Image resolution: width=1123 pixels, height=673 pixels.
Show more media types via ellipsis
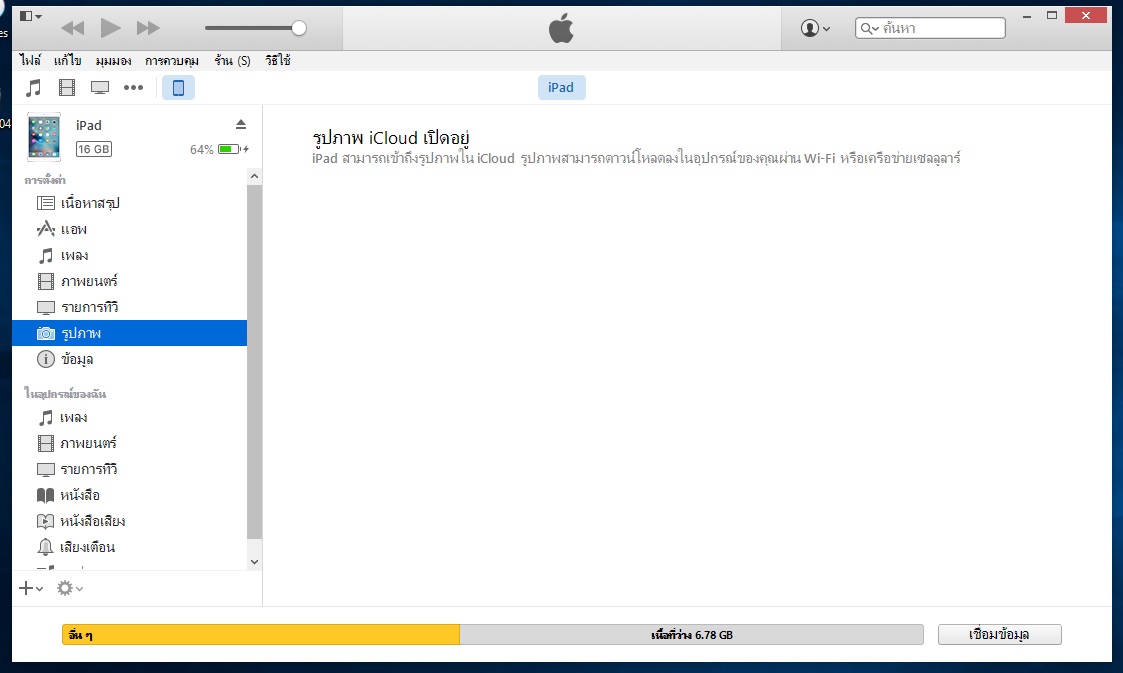tap(133, 87)
